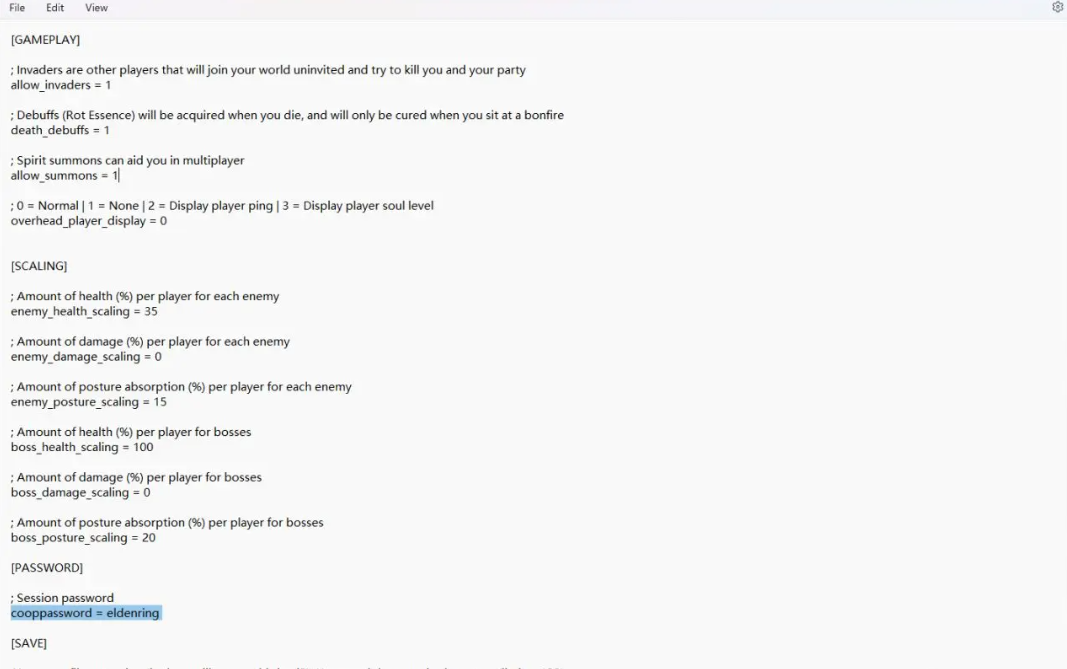
Task: Open the Edit menu
Action: coord(55,7)
